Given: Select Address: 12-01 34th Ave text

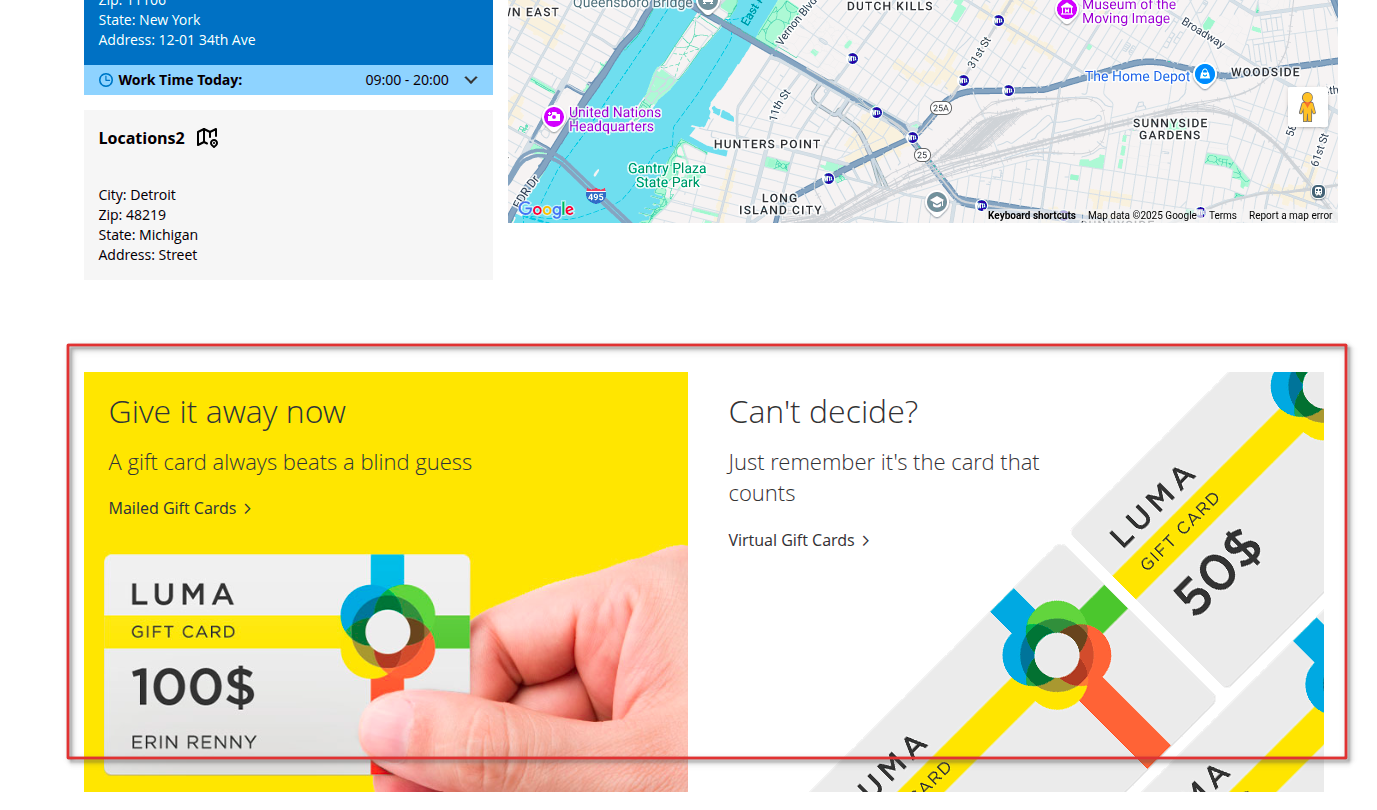Looking at the screenshot, I should (x=177, y=40).
